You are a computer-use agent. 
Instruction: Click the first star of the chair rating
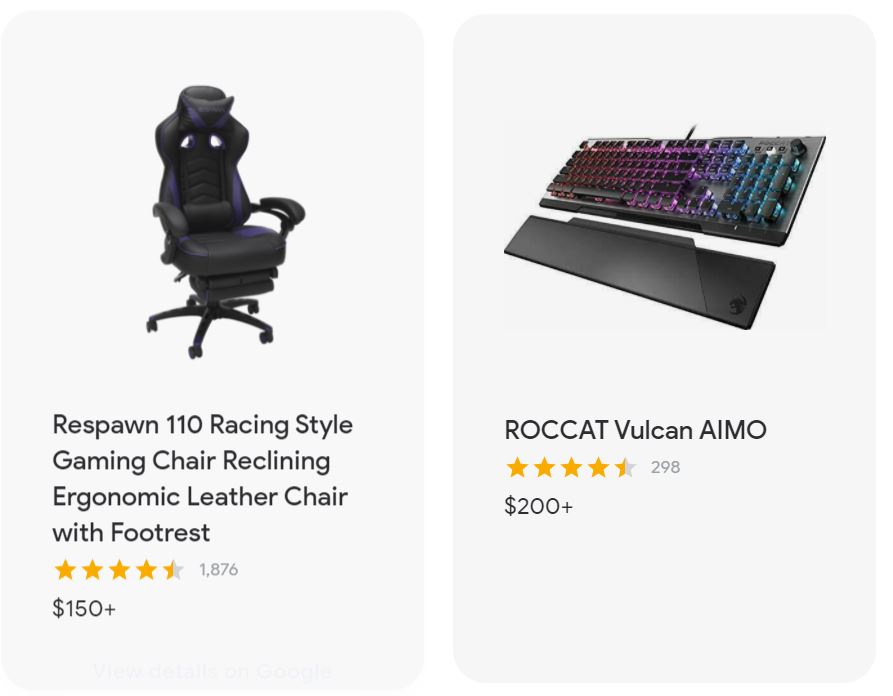[x=65, y=570]
